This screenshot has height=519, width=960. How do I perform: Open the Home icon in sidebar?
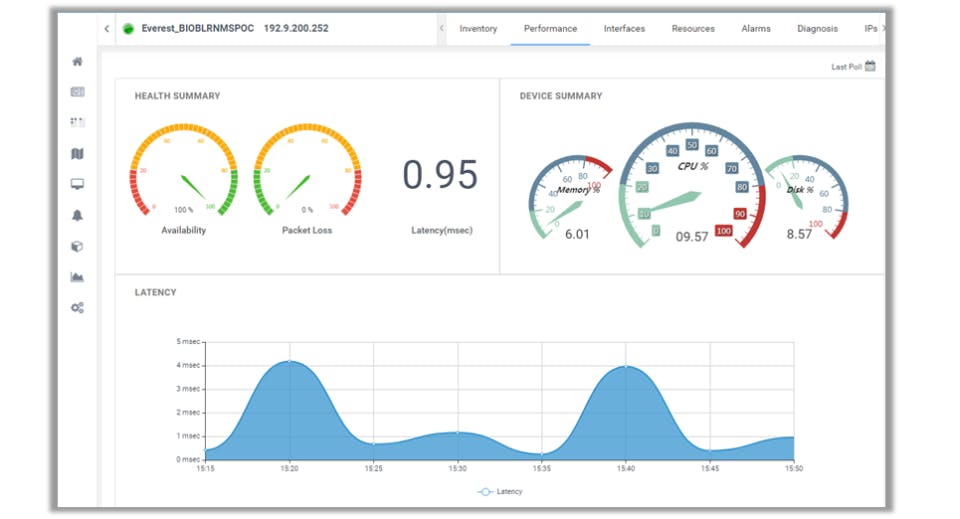pos(77,61)
